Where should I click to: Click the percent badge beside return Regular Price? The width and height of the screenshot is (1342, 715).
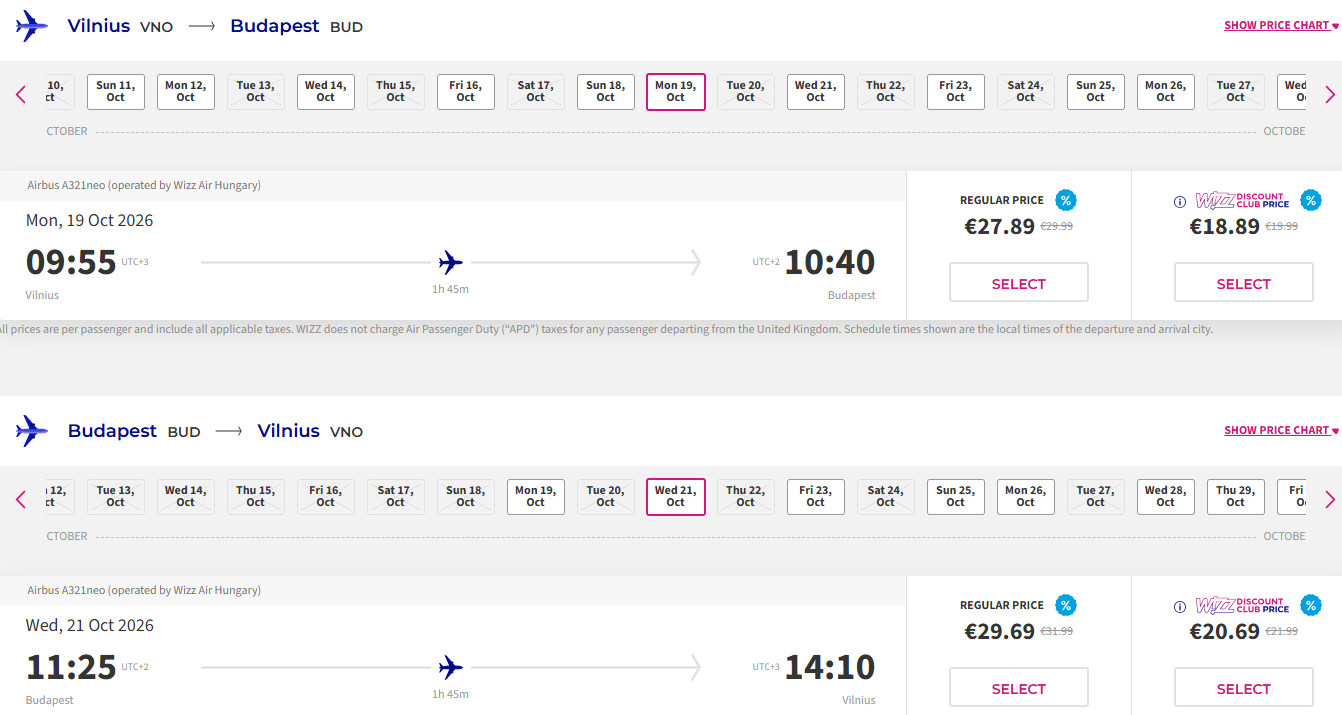(1066, 605)
